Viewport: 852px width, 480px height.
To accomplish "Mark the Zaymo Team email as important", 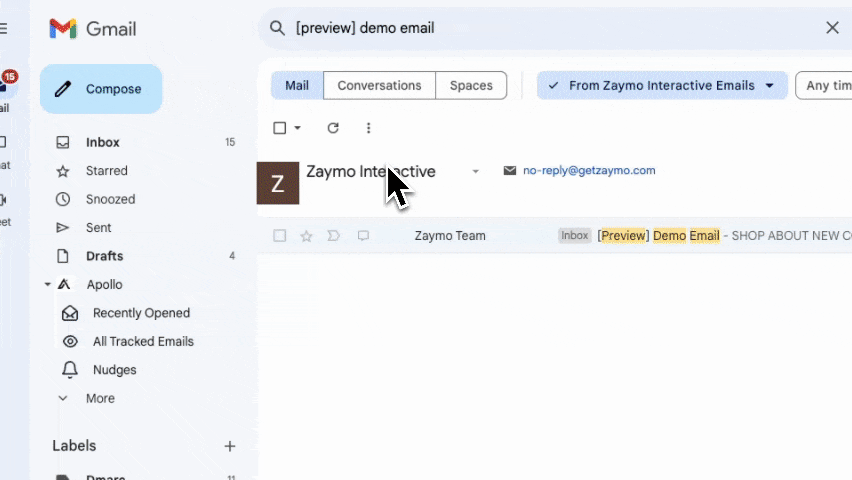I will [334, 236].
